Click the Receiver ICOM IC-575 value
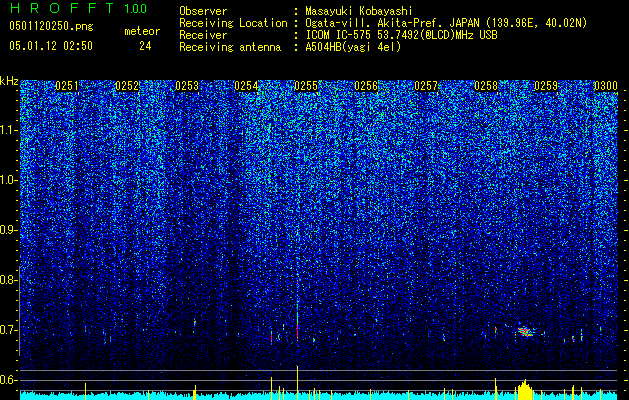 click(x=401, y=35)
